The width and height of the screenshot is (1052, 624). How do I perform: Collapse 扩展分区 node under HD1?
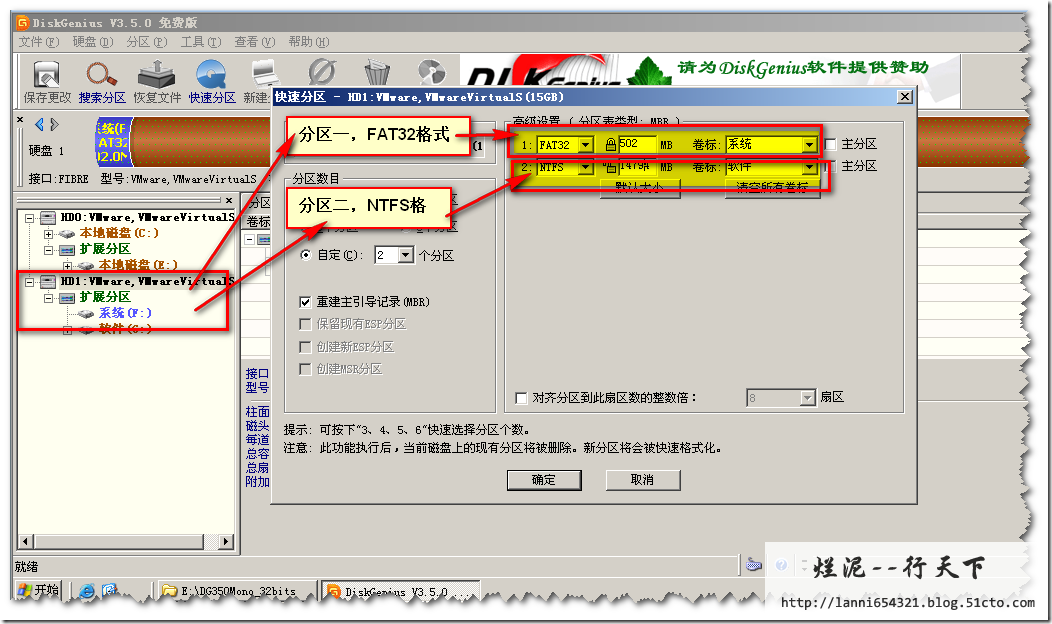click(x=48, y=298)
